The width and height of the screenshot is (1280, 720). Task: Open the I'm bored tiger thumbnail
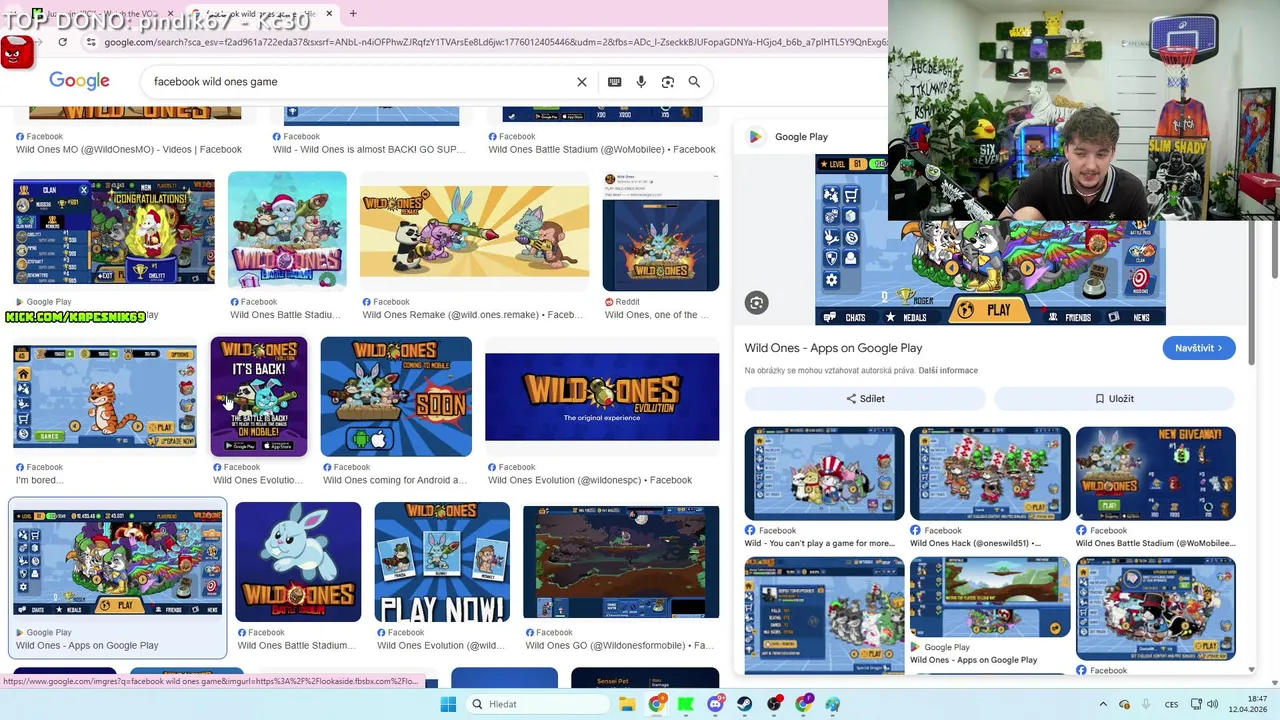click(105, 397)
